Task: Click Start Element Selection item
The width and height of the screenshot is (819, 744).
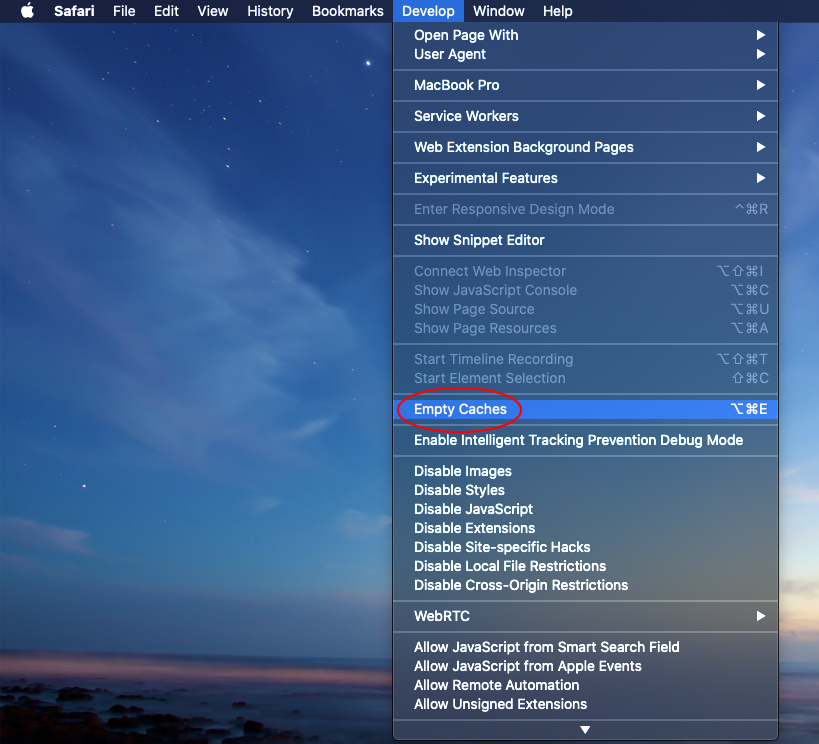Action: [x=586, y=378]
